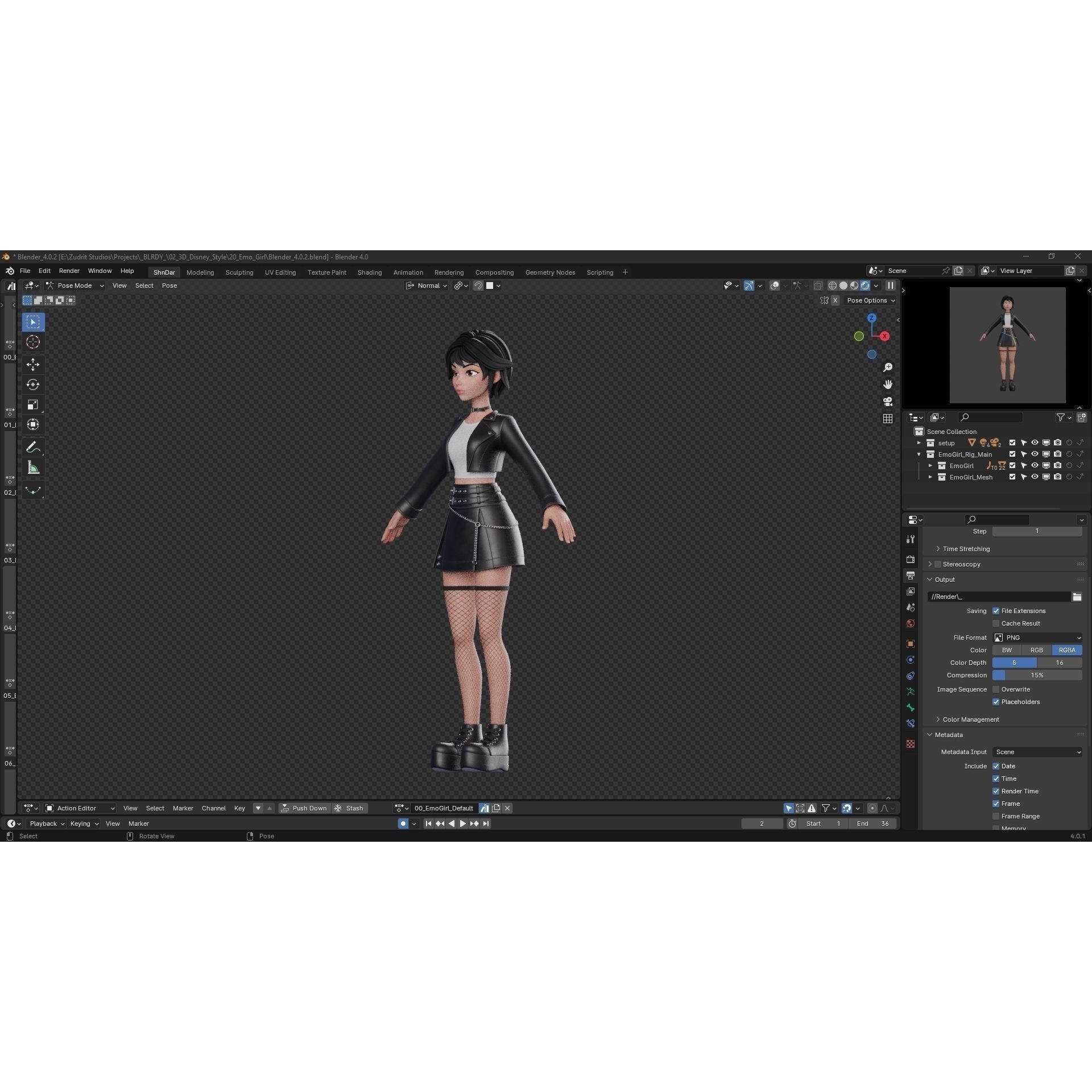
Task: Activate the Annotate tool
Action: (33, 446)
